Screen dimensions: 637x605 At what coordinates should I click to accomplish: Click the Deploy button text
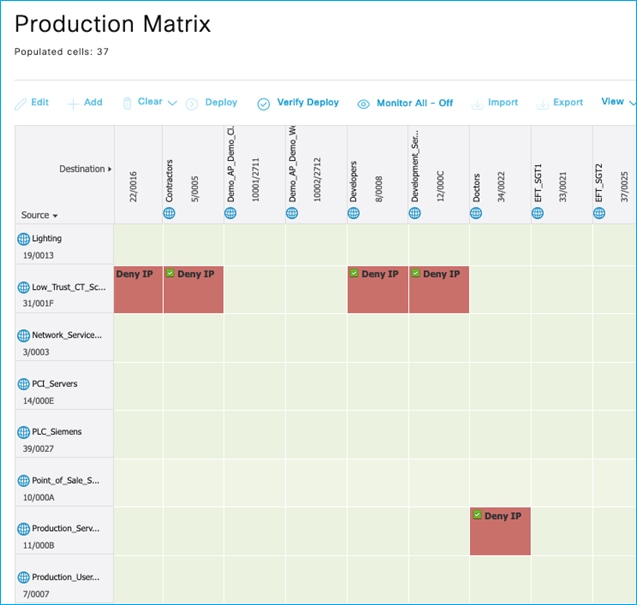coord(221,102)
